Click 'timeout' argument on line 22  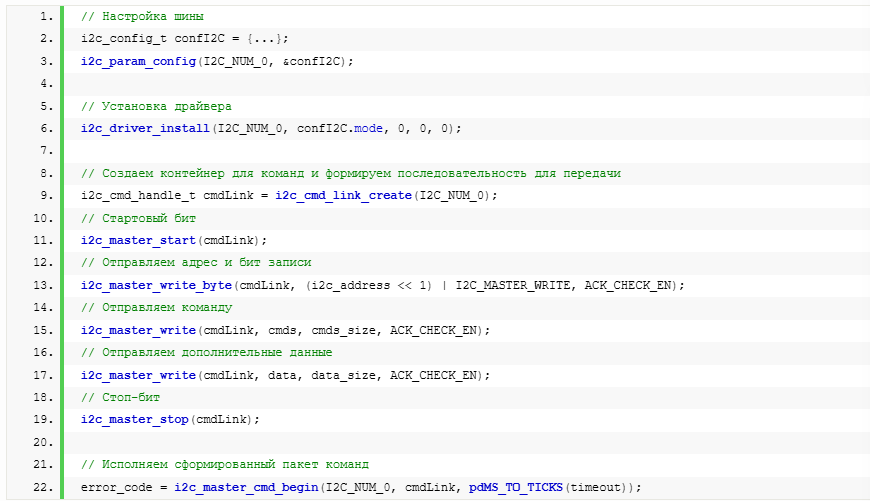tap(595, 488)
